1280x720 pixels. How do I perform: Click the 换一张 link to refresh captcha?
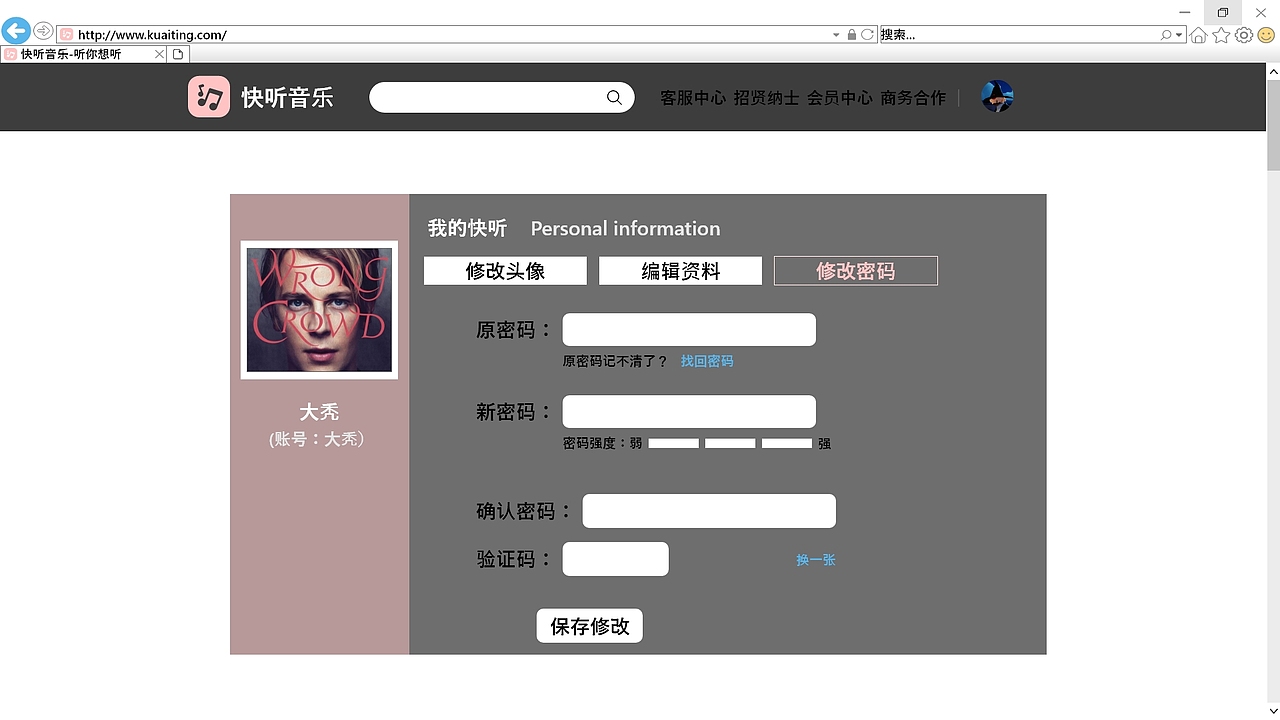click(x=814, y=560)
